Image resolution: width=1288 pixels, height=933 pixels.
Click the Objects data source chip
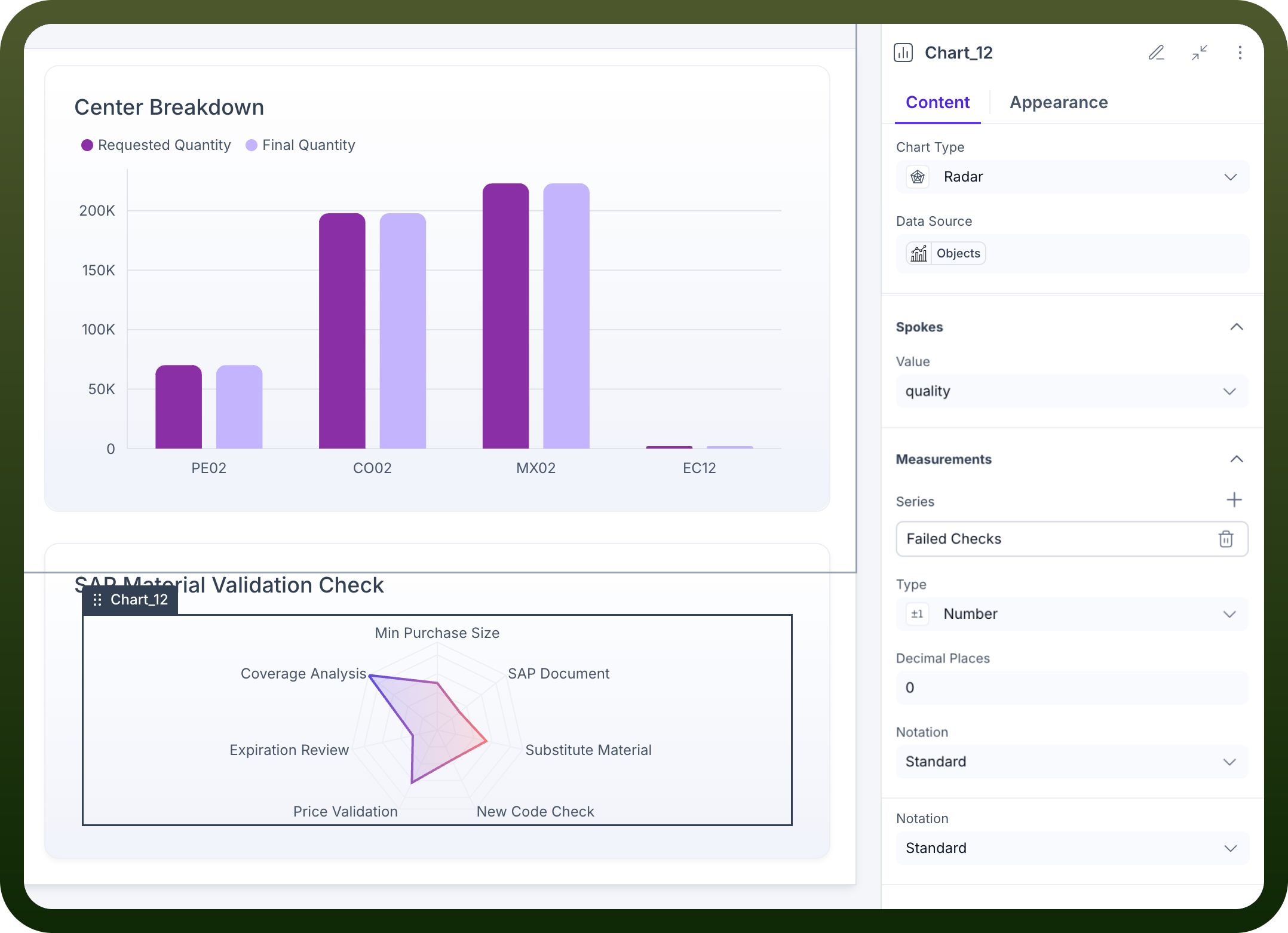coord(946,253)
